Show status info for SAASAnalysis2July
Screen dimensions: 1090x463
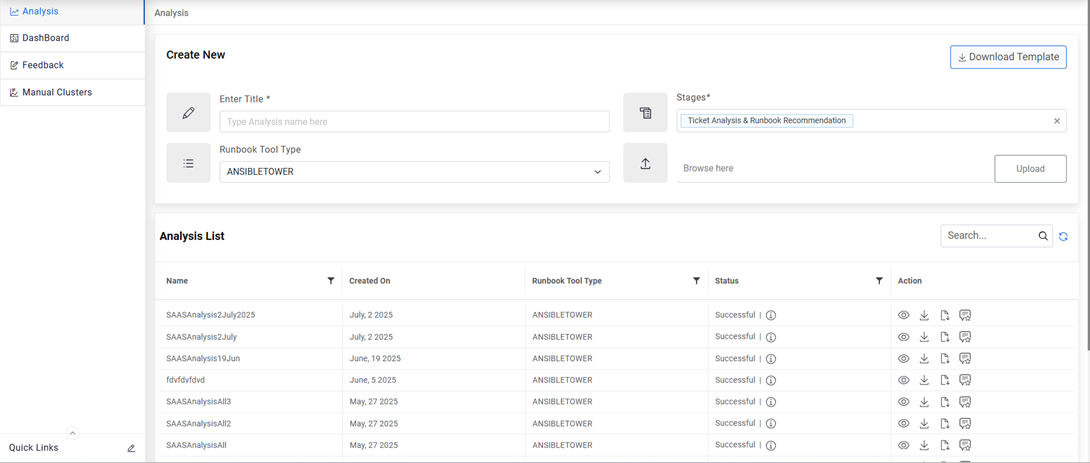[771, 337]
